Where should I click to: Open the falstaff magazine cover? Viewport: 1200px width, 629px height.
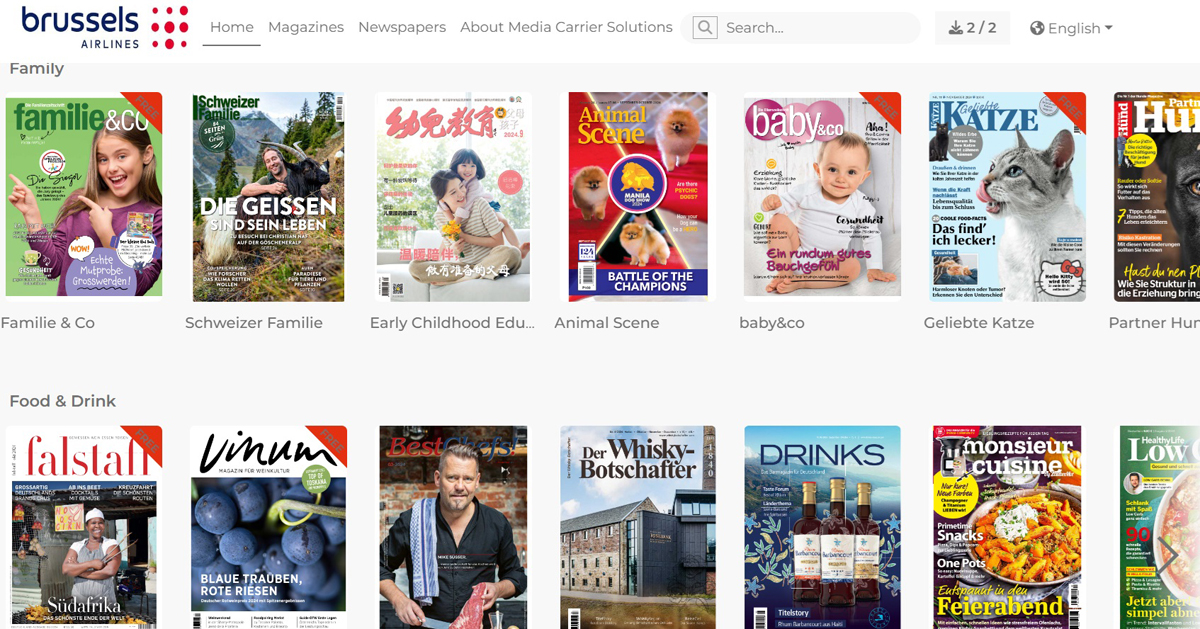pyautogui.click(x=83, y=527)
